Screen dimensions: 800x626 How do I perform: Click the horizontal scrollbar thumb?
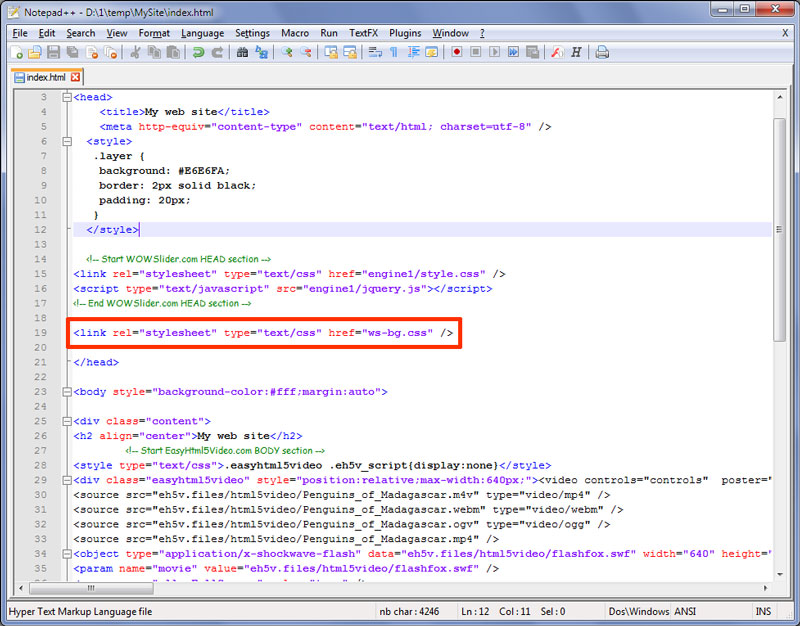[91, 588]
